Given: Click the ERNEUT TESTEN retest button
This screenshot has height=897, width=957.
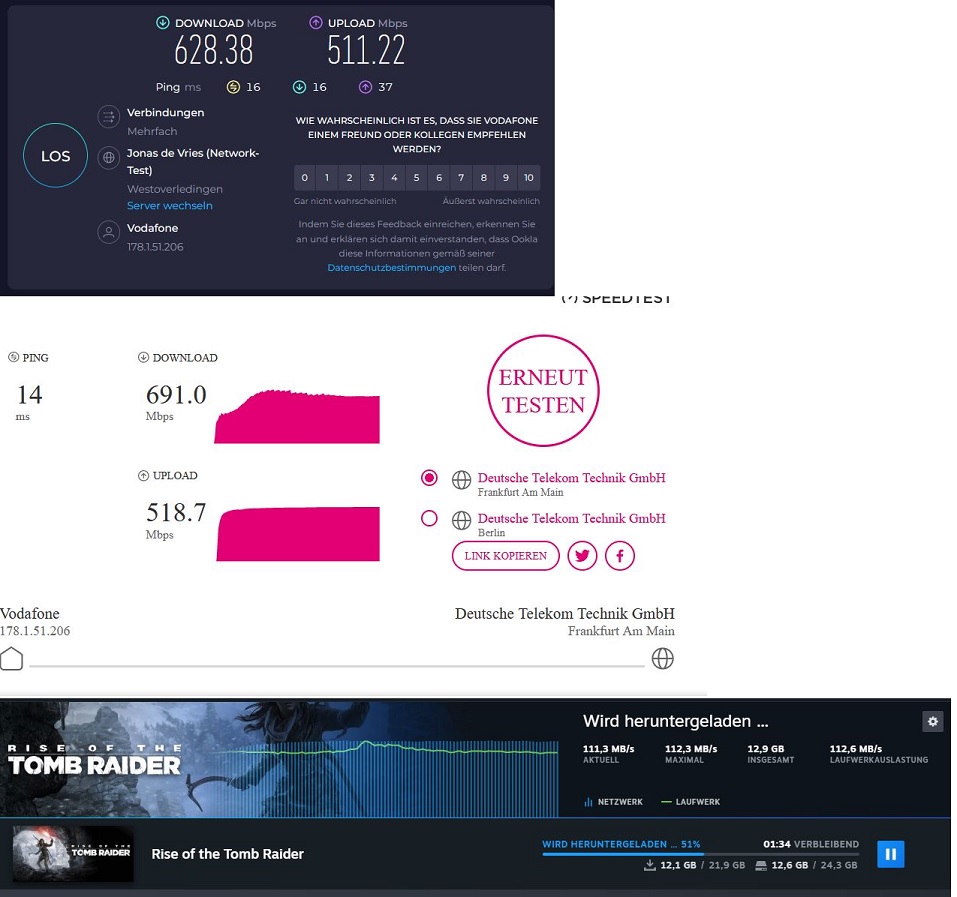Looking at the screenshot, I should pyautogui.click(x=543, y=391).
